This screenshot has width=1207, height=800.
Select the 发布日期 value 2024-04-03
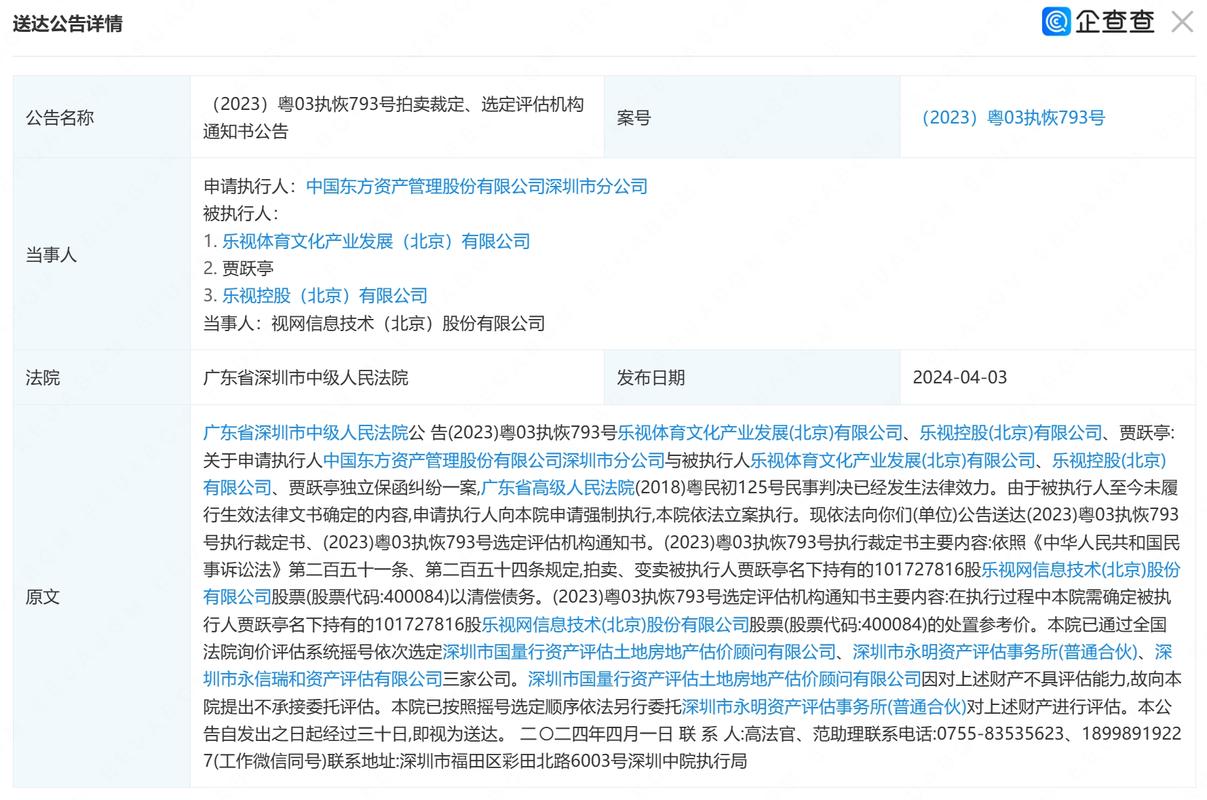click(959, 377)
